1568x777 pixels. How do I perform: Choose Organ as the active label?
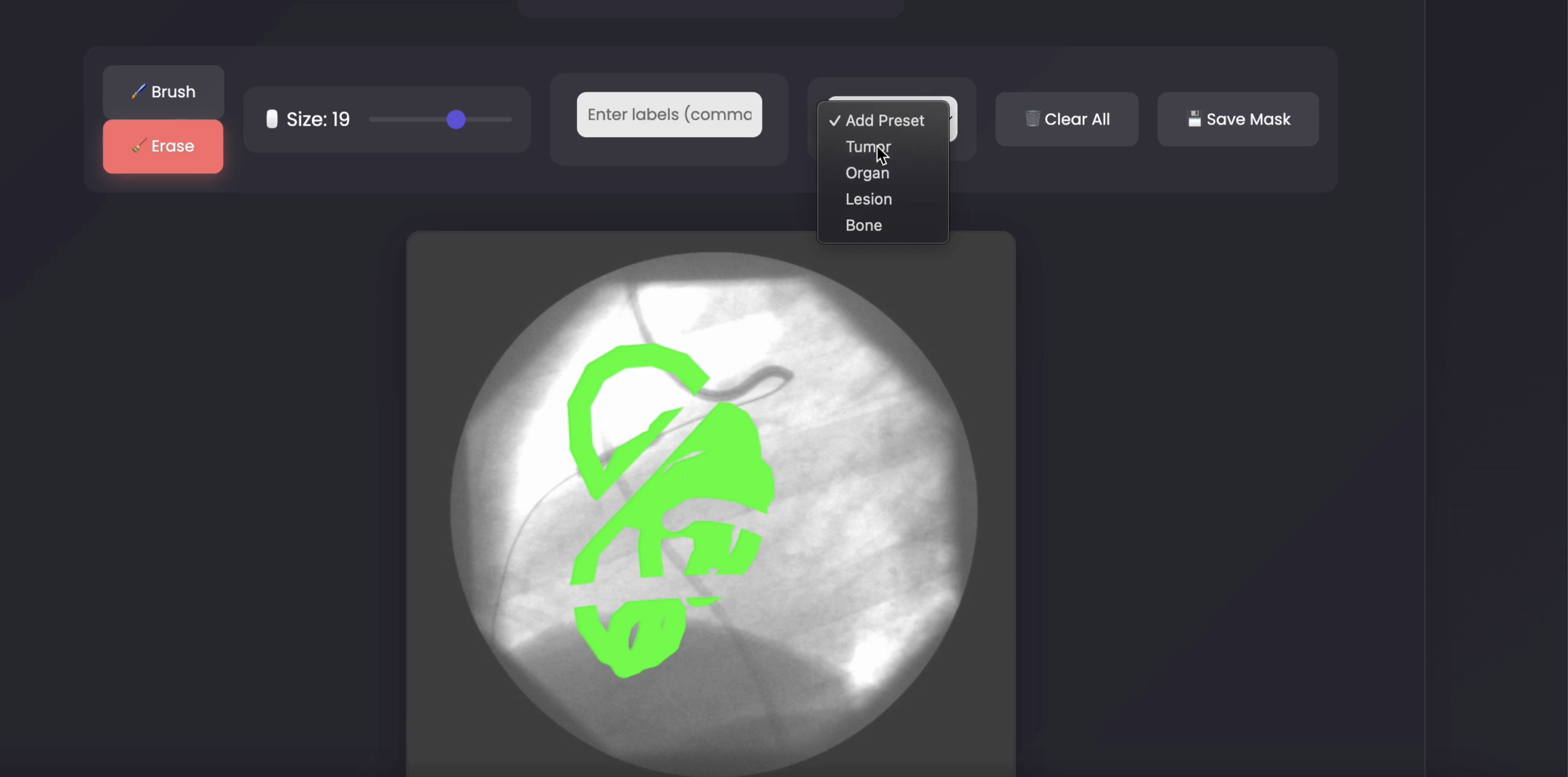point(866,173)
